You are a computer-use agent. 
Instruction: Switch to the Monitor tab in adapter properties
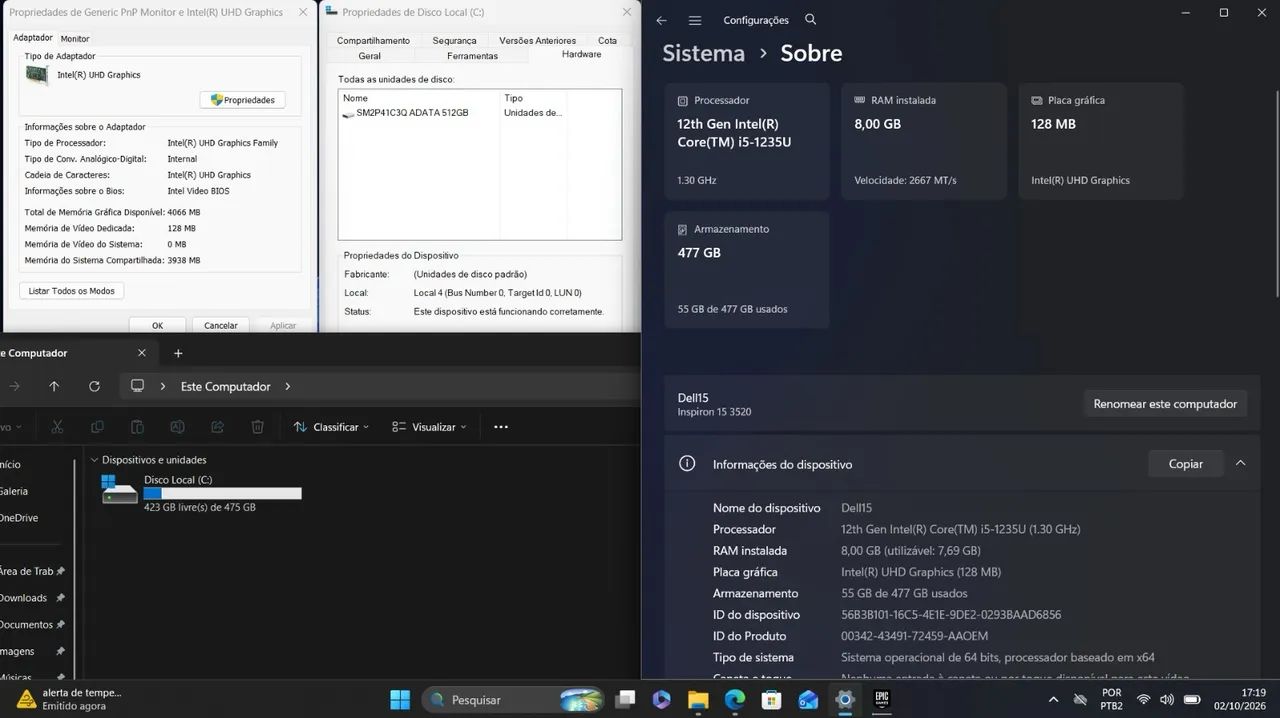[75, 38]
